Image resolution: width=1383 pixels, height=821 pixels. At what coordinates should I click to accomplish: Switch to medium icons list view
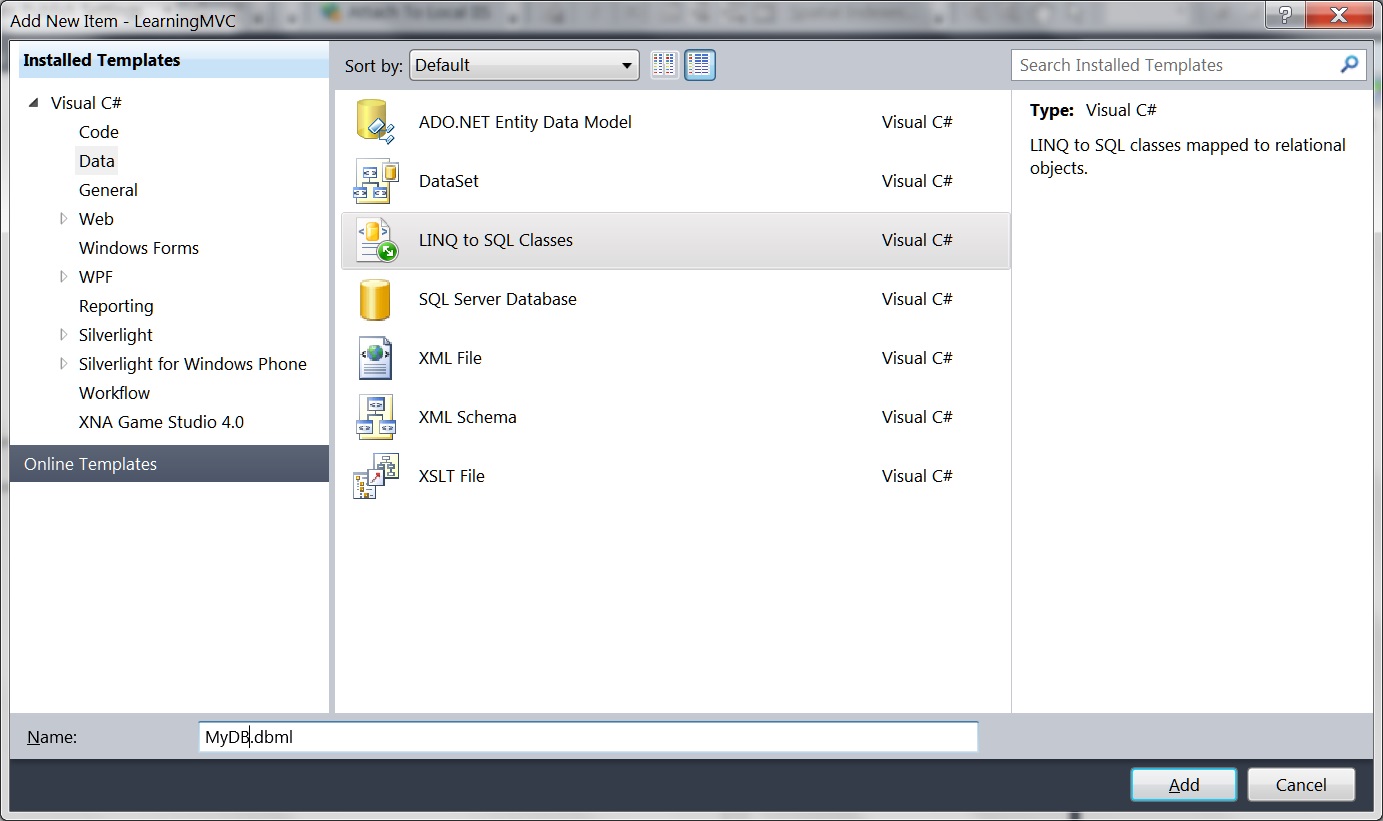click(x=700, y=65)
